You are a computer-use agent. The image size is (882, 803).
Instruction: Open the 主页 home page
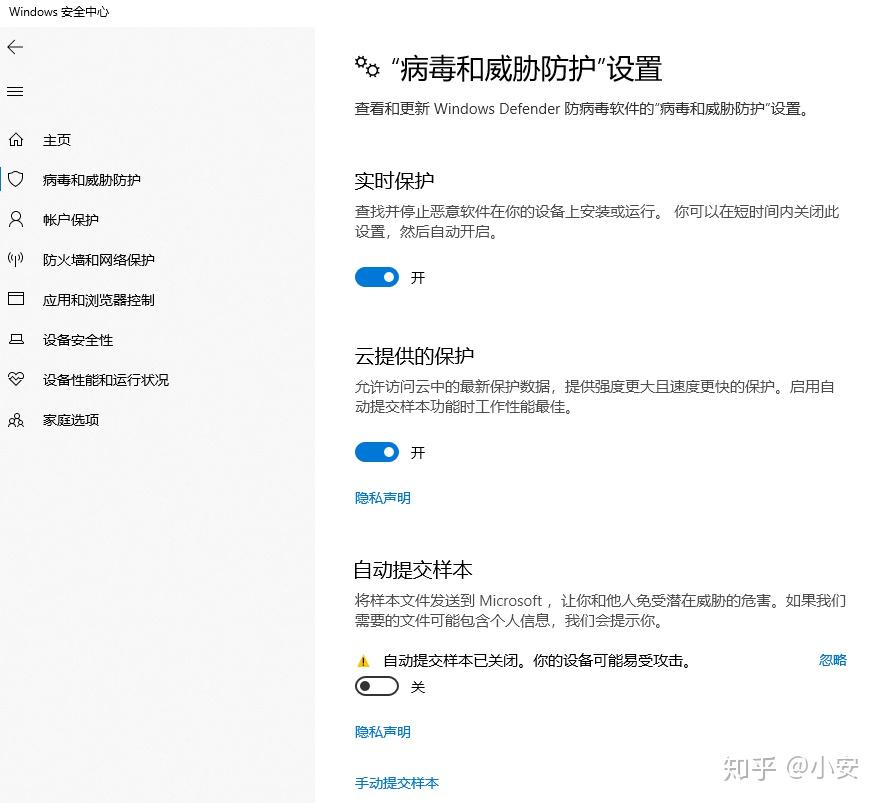pos(57,140)
